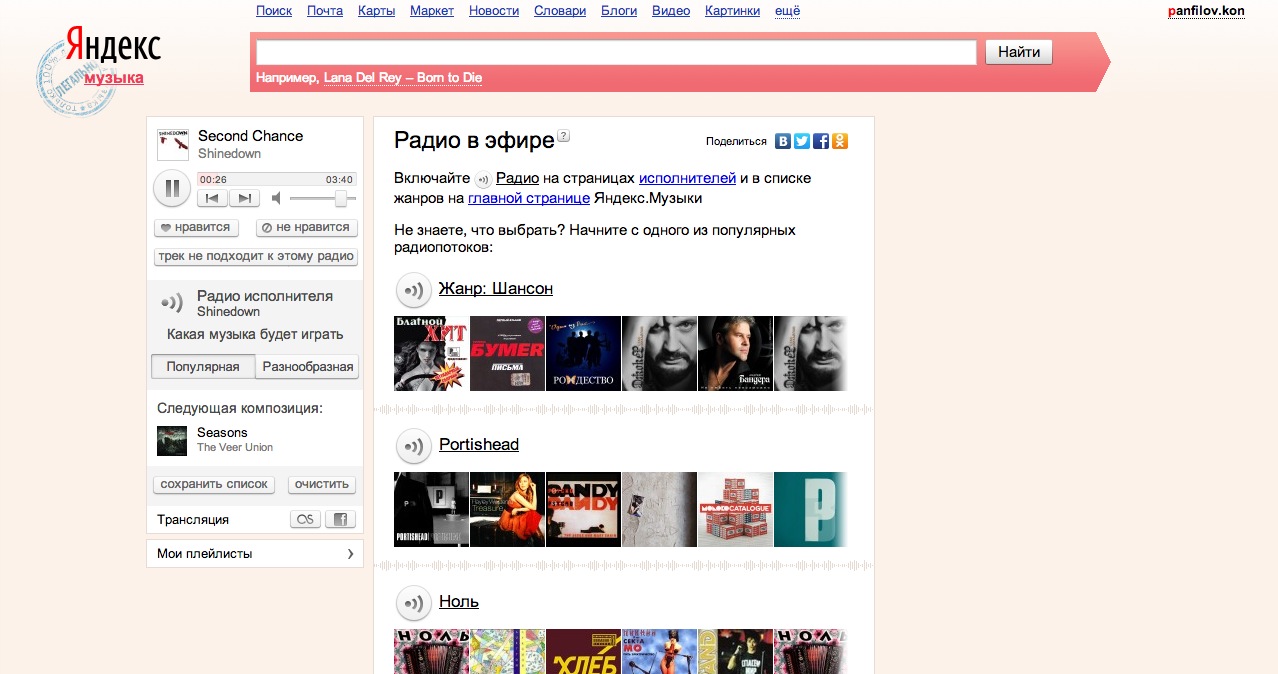Open the Жанр: Шансон link
The image size is (1278, 674).
[x=496, y=289]
